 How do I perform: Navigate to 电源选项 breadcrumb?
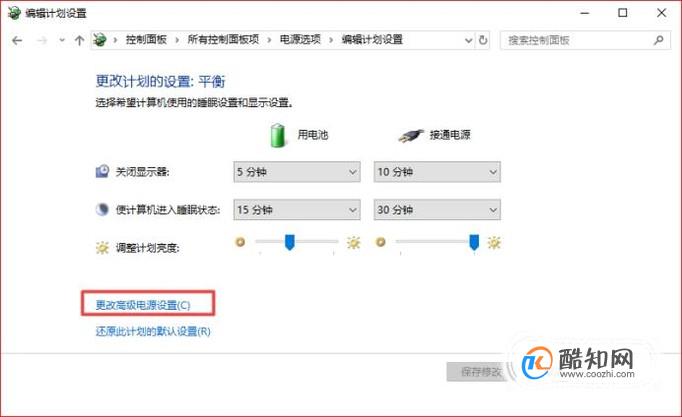tap(300, 40)
